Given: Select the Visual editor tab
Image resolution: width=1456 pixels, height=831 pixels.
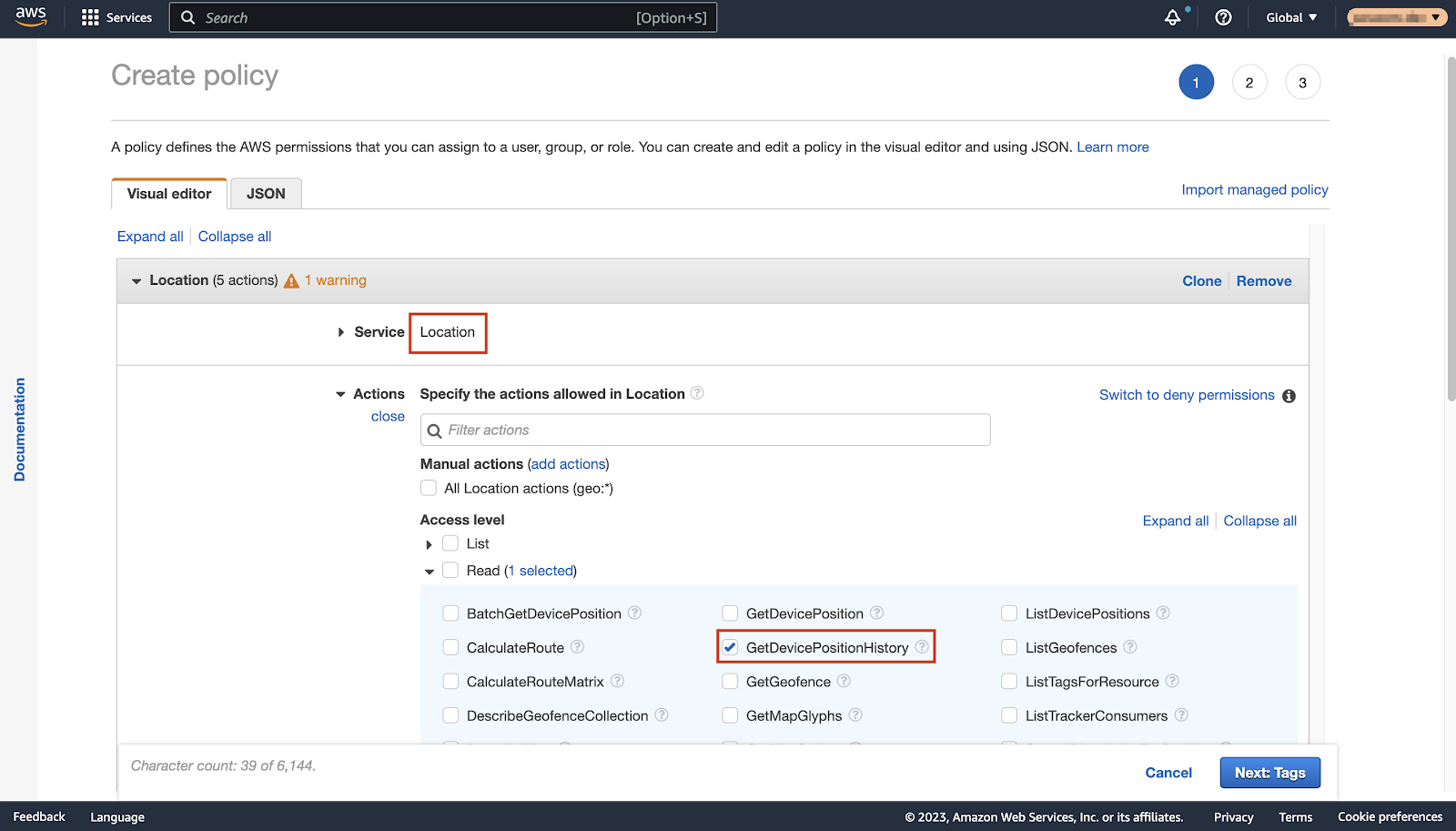Looking at the screenshot, I should click(169, 194).
